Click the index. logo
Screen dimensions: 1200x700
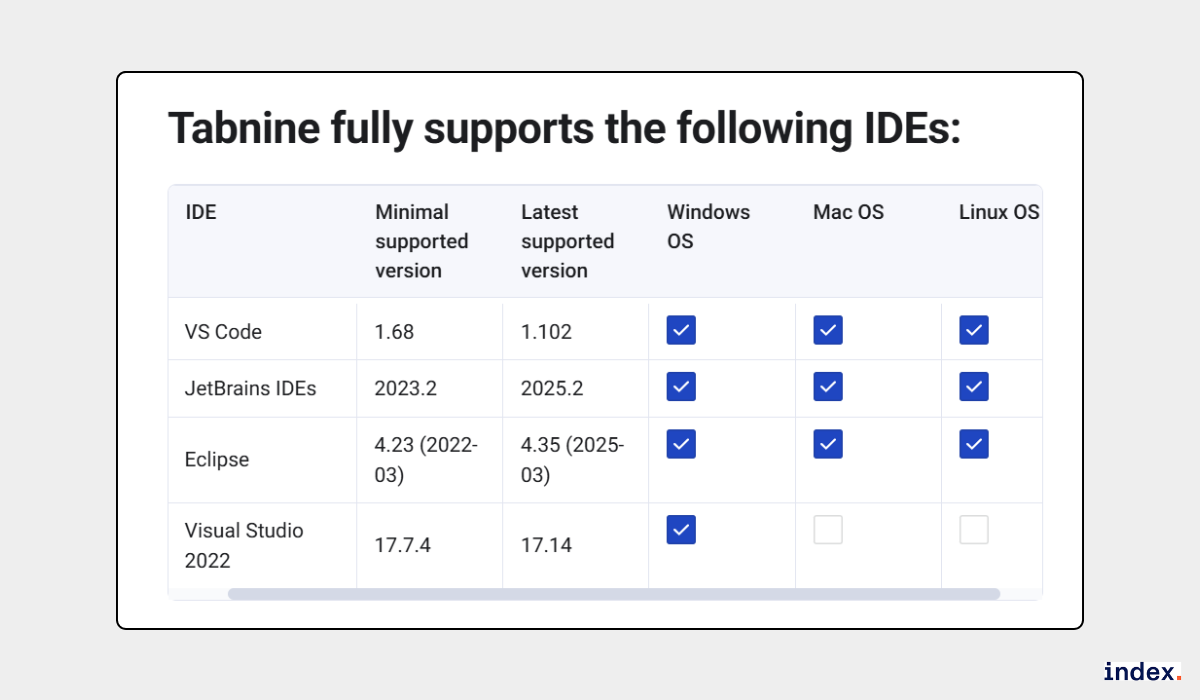point(1142,672)
